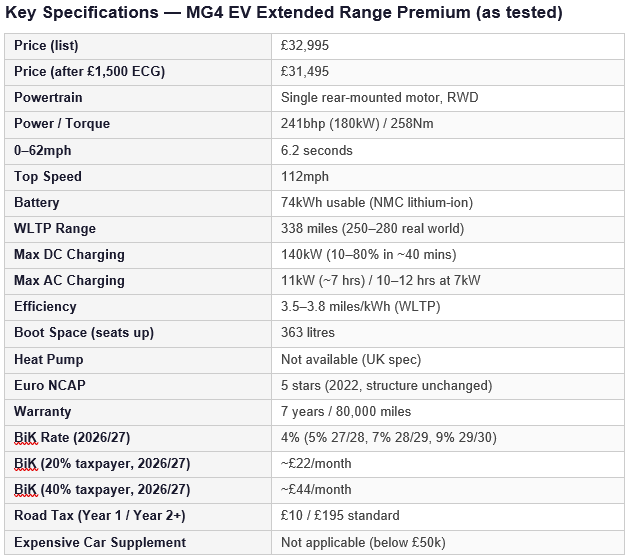Select the 7 years / 80,000 miles cell
Image resolution: width=634 pixels, height=560 pixels.
pos(448,412)
